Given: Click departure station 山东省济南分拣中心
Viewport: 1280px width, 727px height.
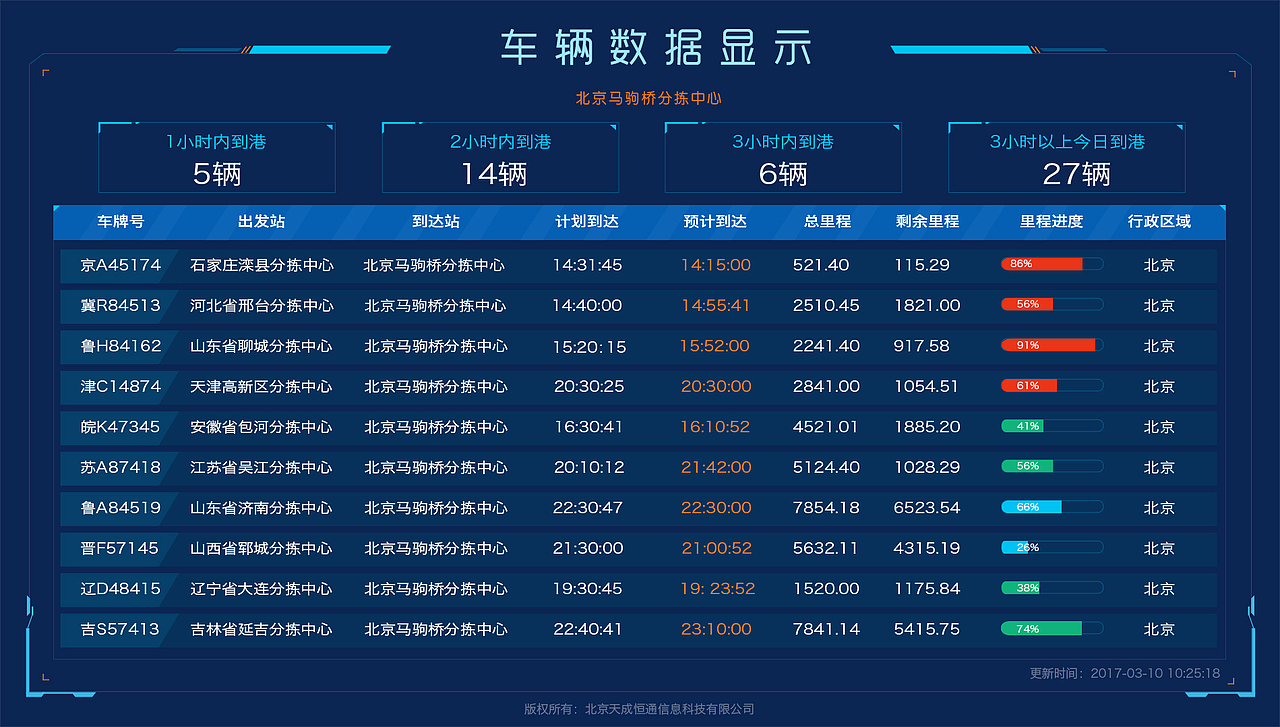Looking at the screenshot, I should click(262, 508).
